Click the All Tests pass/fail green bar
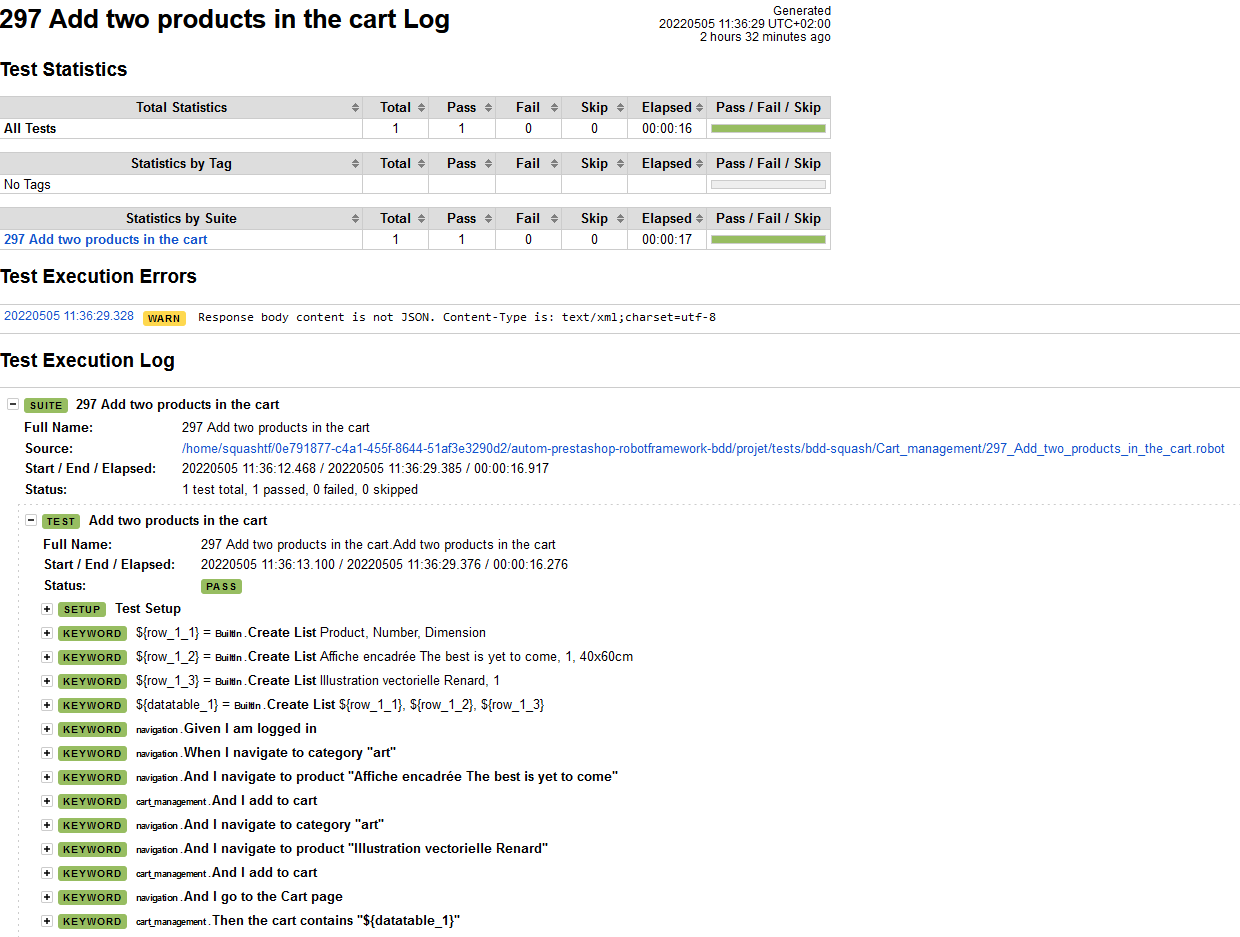1240x937 pixels. 768,129
